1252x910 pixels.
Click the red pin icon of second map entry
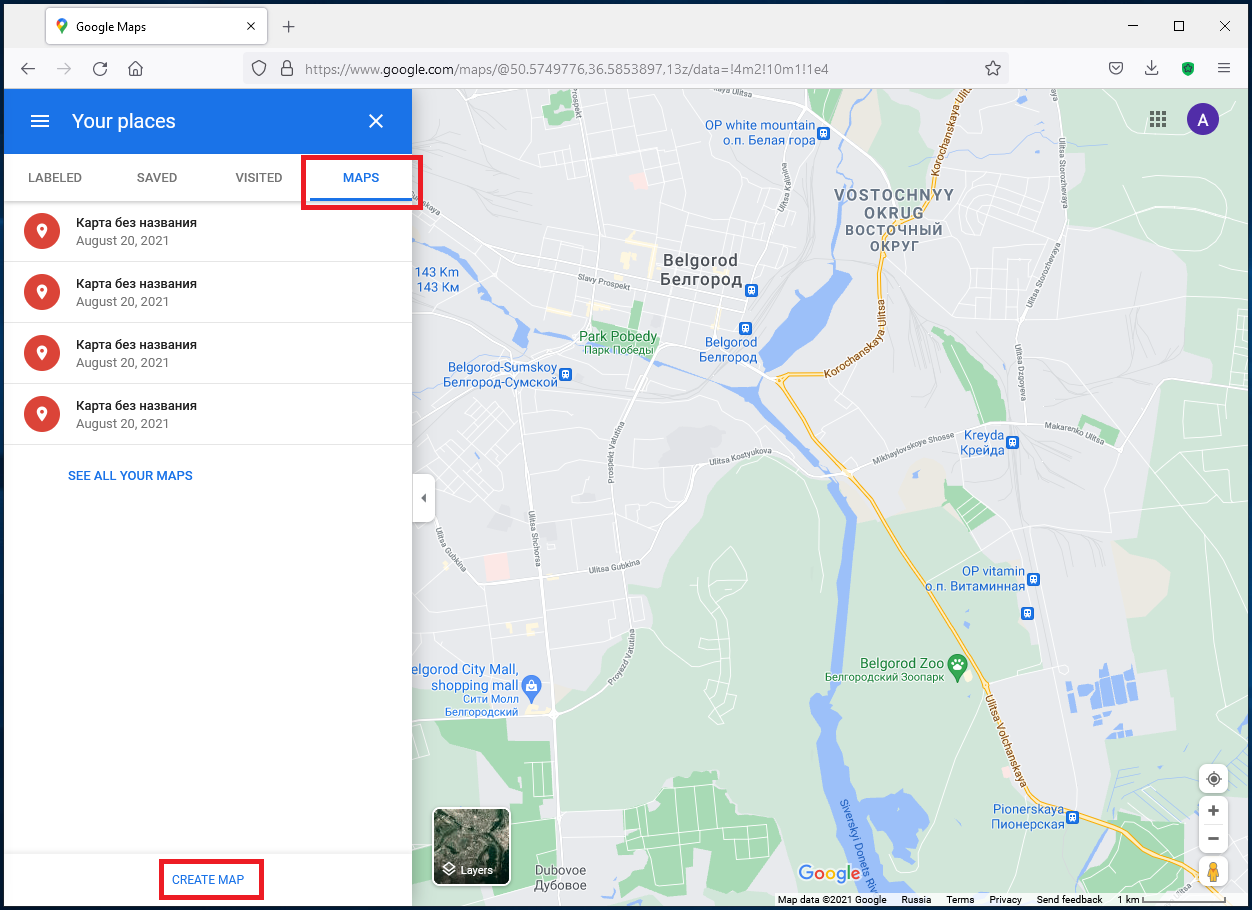click(42, 292)
